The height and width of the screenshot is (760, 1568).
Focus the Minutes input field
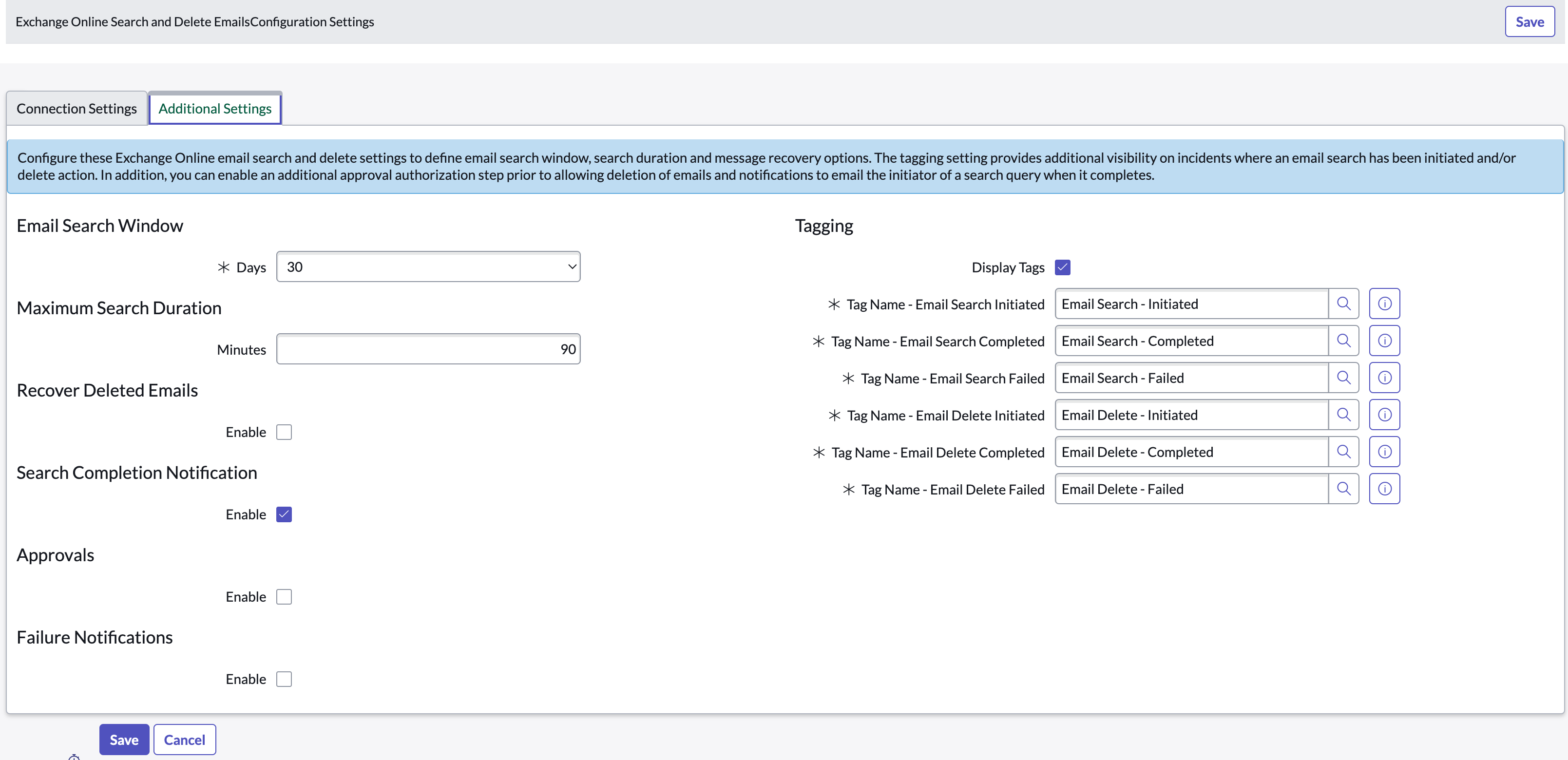pos(428,349)
